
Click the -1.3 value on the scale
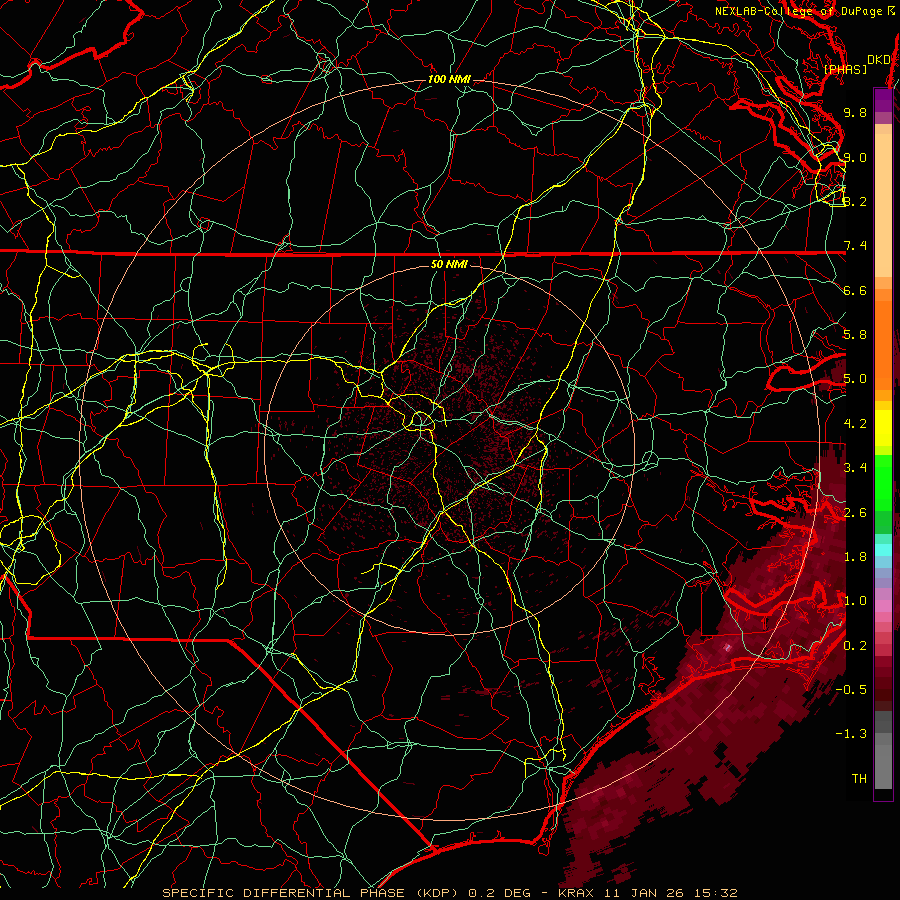tap(851, 734)
